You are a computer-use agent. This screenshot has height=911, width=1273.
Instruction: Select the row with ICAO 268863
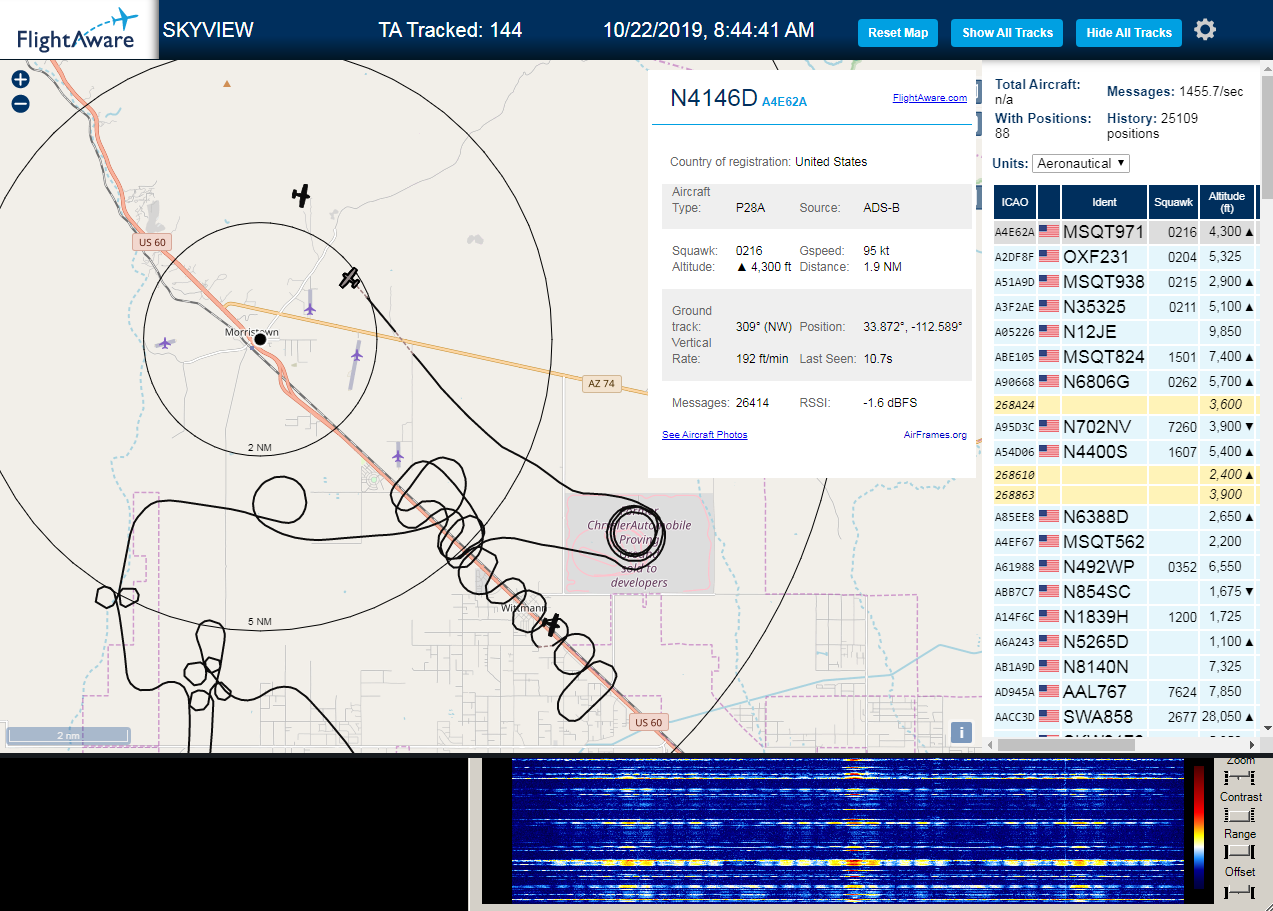[1124, 495]
